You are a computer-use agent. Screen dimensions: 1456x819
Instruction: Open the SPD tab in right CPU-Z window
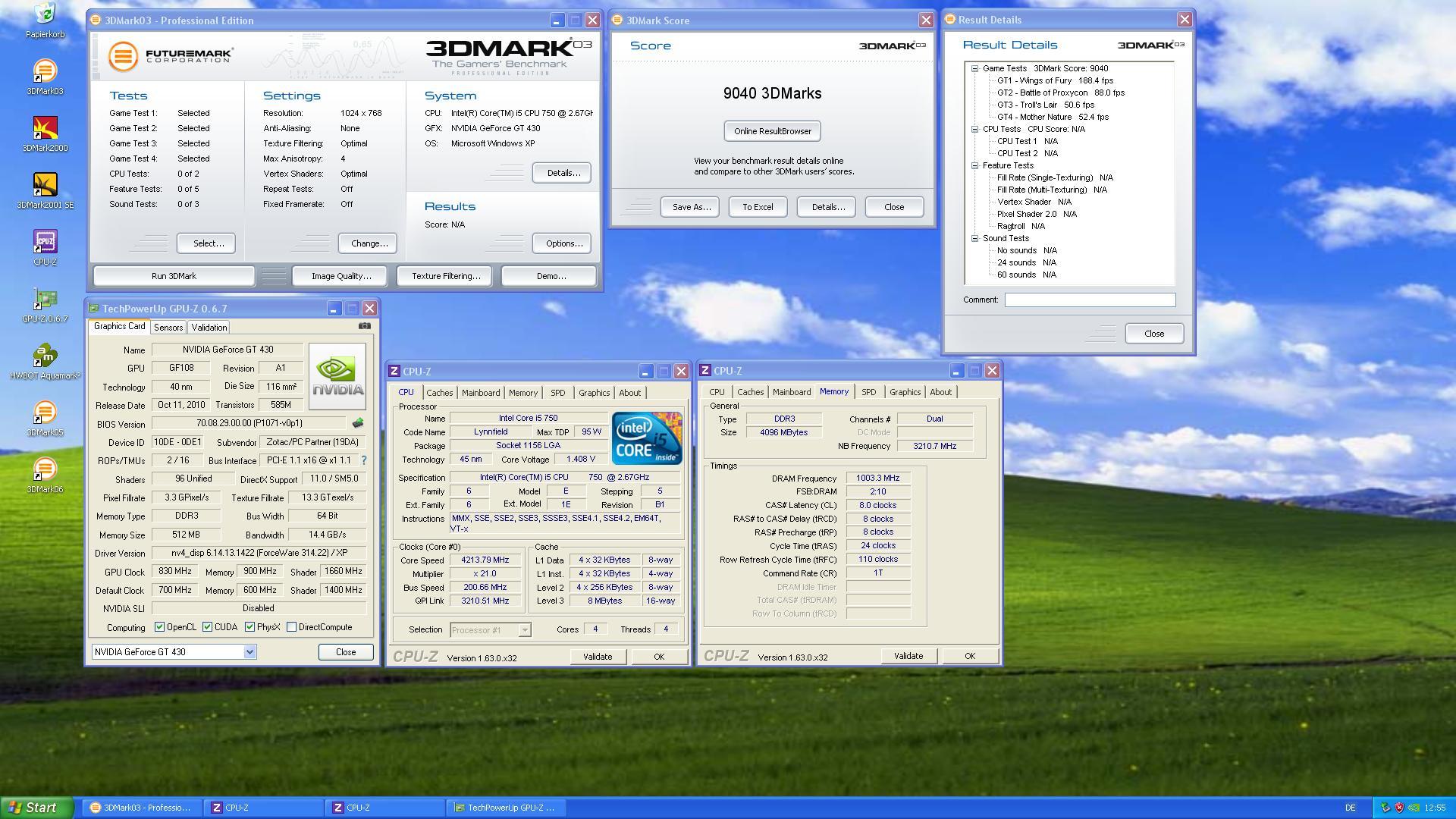click(868, 392)
